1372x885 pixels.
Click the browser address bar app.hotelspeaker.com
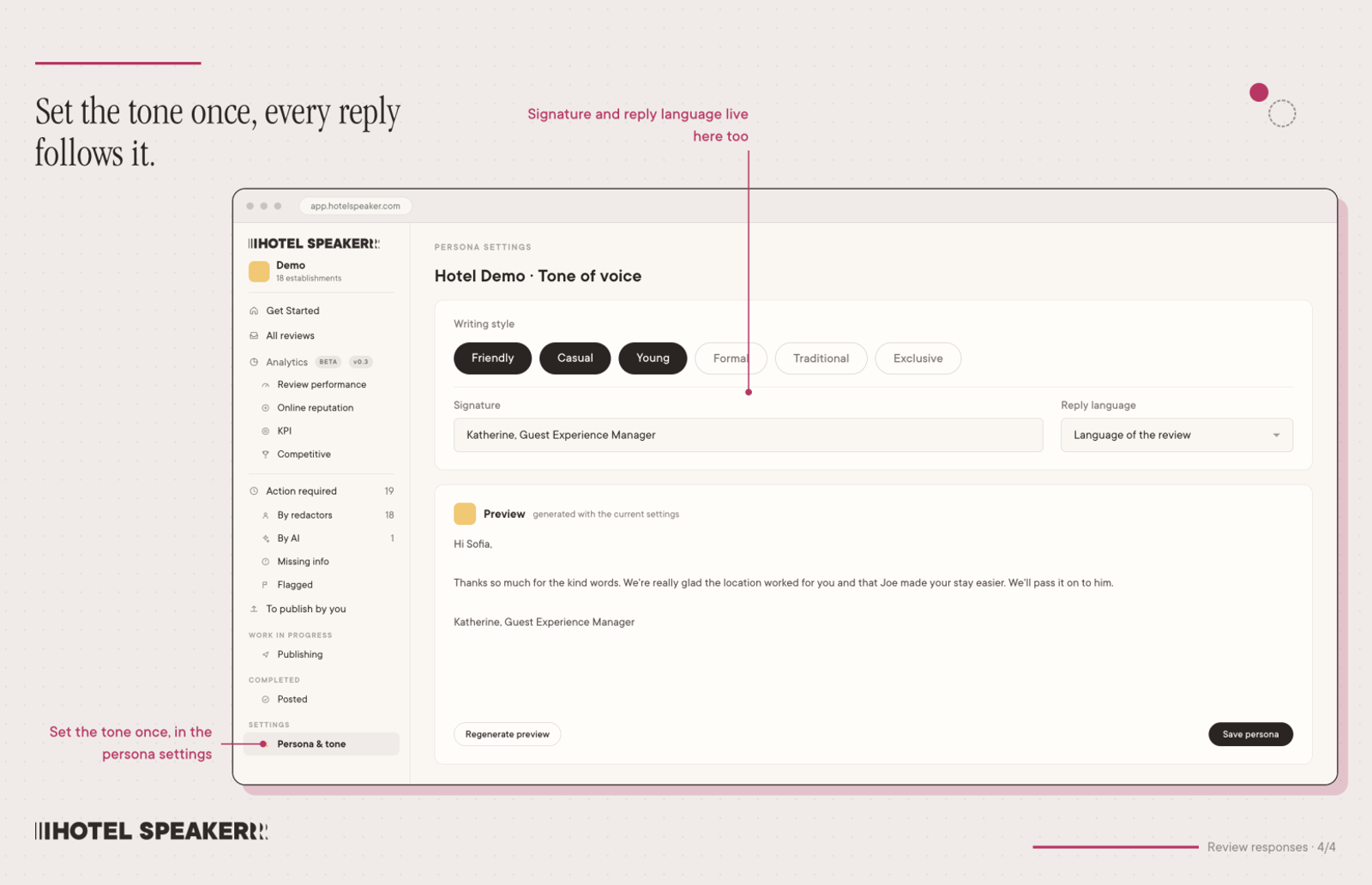coord(355,206)
